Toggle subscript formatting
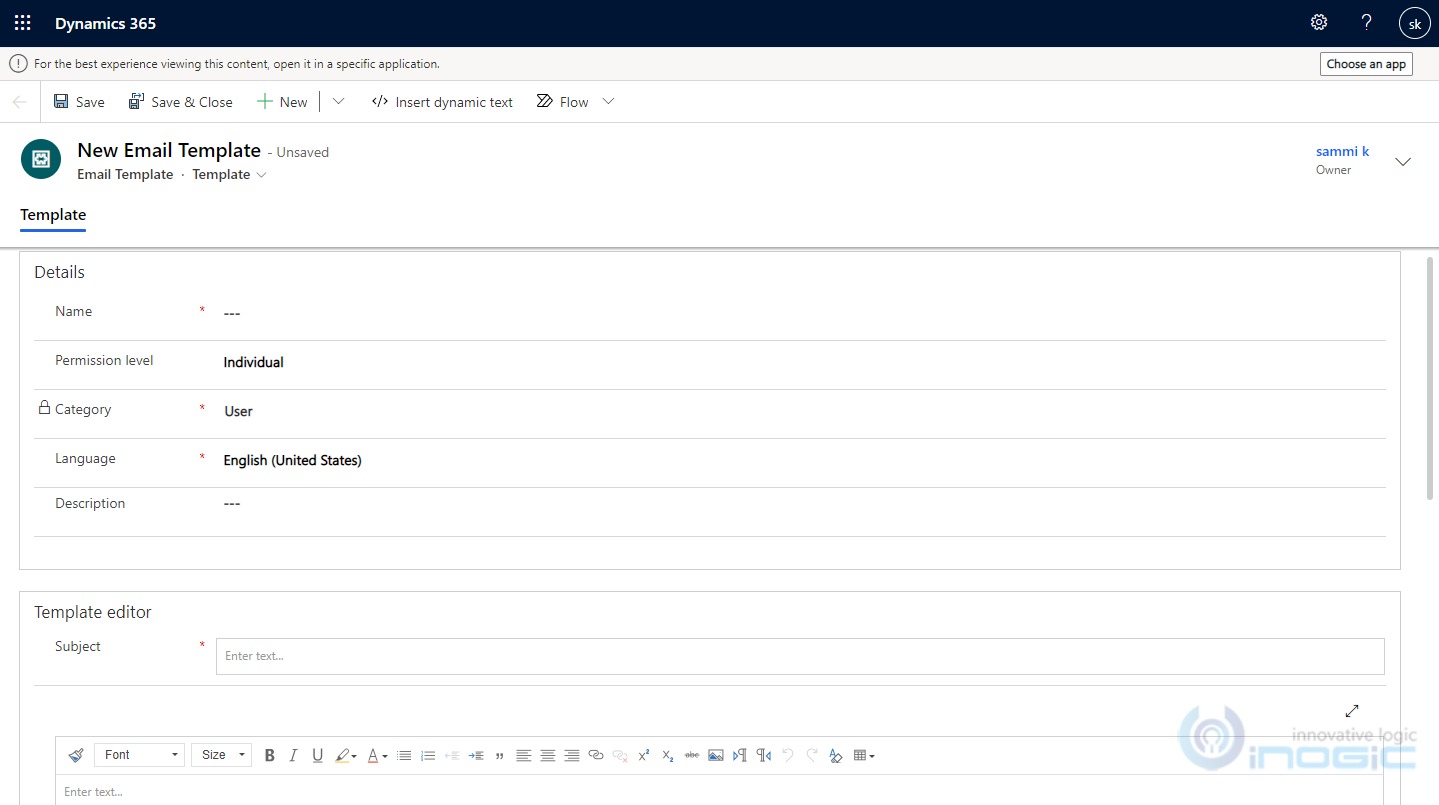The width and height of the screenshot is (1439, 805). 668,755
